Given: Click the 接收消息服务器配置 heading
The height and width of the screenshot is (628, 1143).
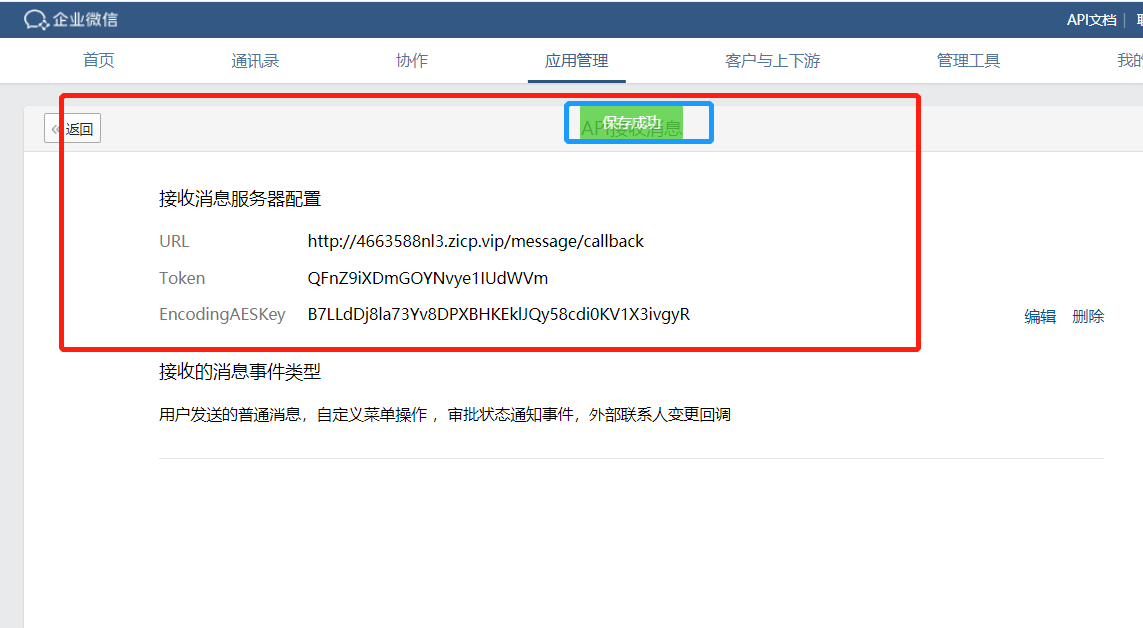Looking at the screenshot, I should pos(240,198).
